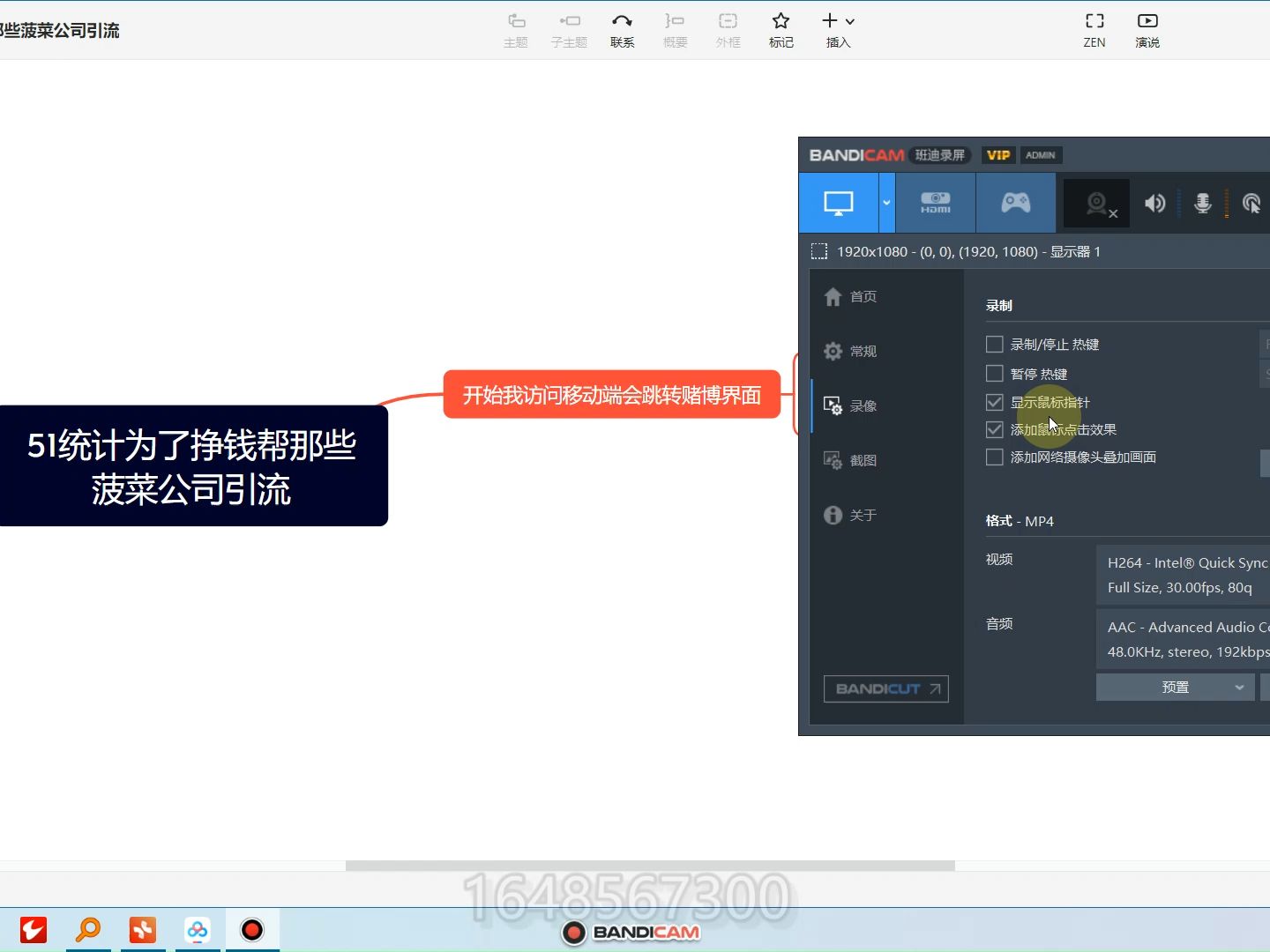Viewport: 1270px width, 952px height.
Task: Add a 子主题 subtopic from toolbar
Action: (569, 30)
